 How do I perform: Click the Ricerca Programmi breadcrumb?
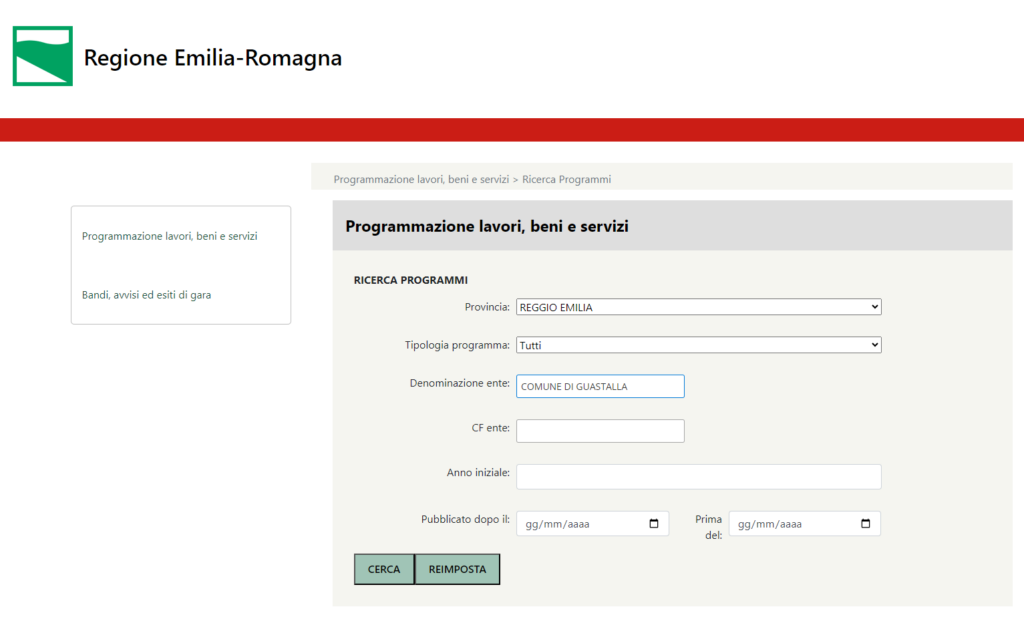[566, 180]
